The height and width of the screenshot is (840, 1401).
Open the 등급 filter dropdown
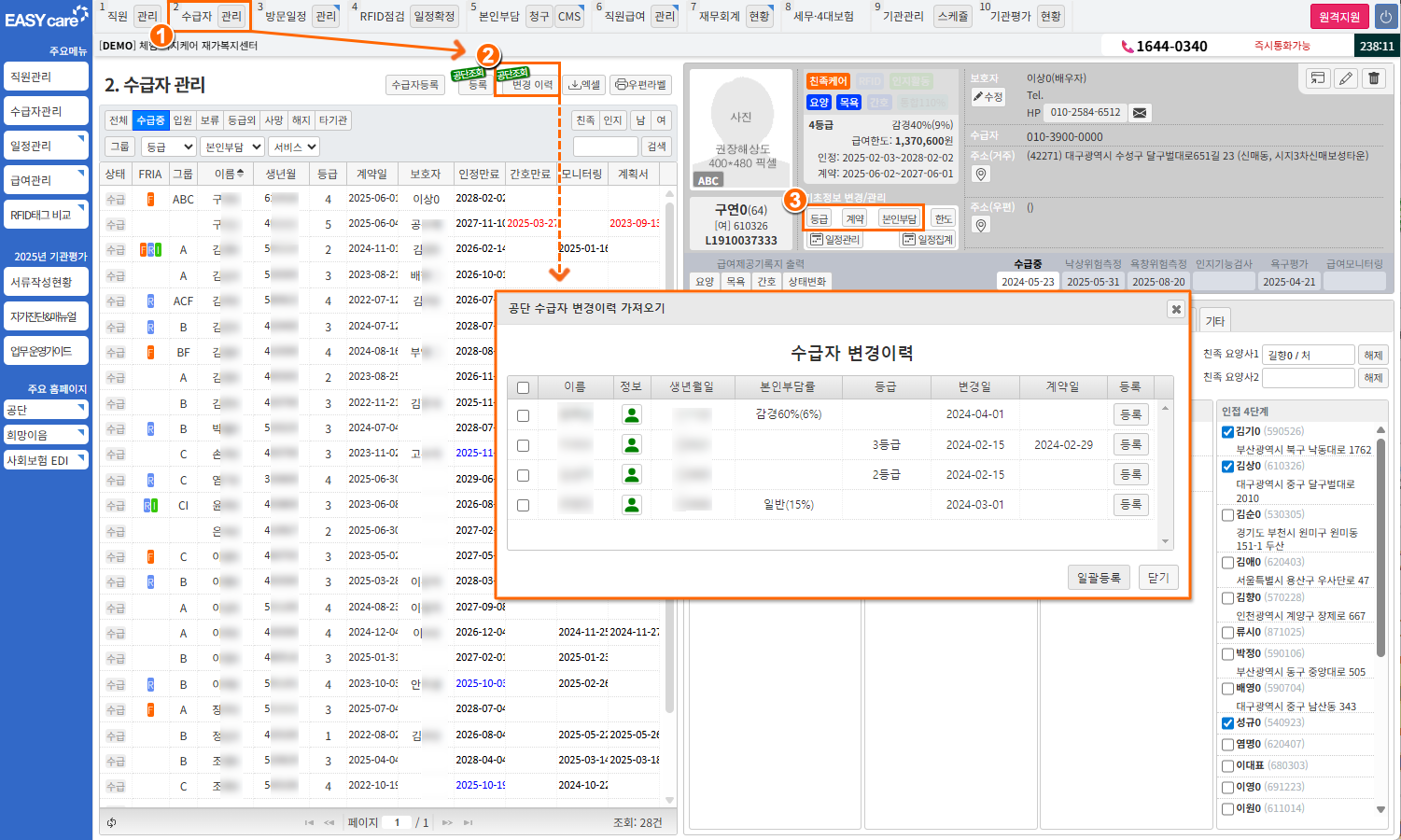coord(168,147)
